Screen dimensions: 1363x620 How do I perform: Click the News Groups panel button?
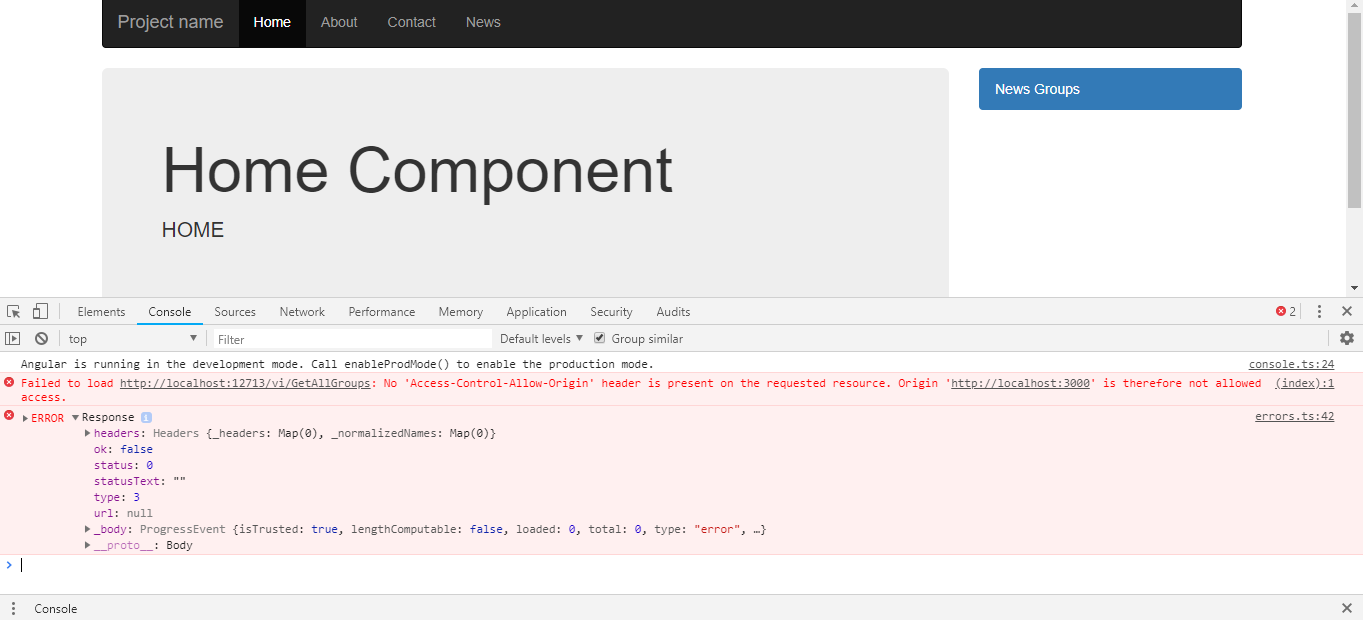point(1109,89)
